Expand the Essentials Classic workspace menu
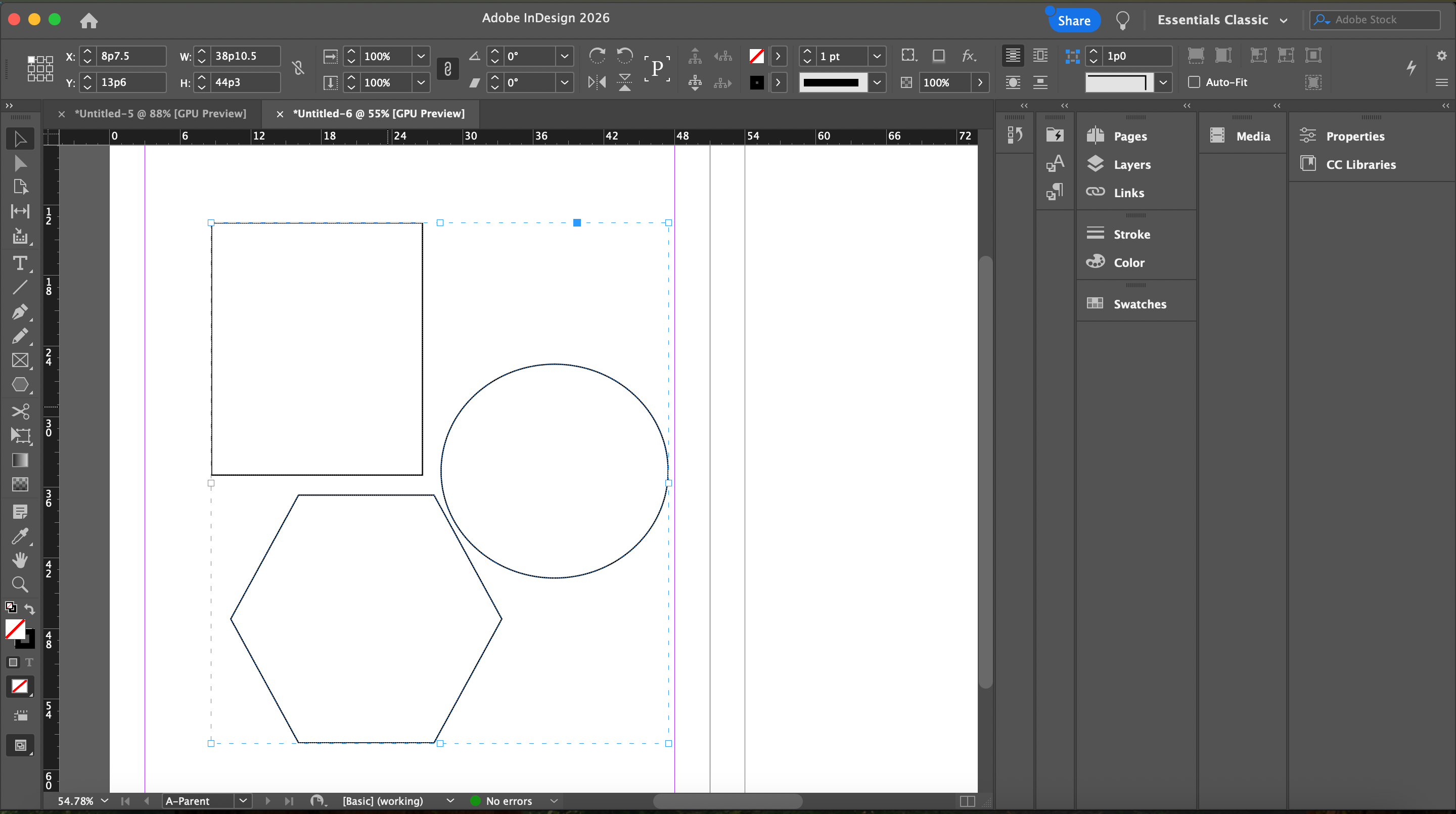Image resolution: width=1456 pixels, height=814 pixels. pyautogui.click(x=1284, y=20)
